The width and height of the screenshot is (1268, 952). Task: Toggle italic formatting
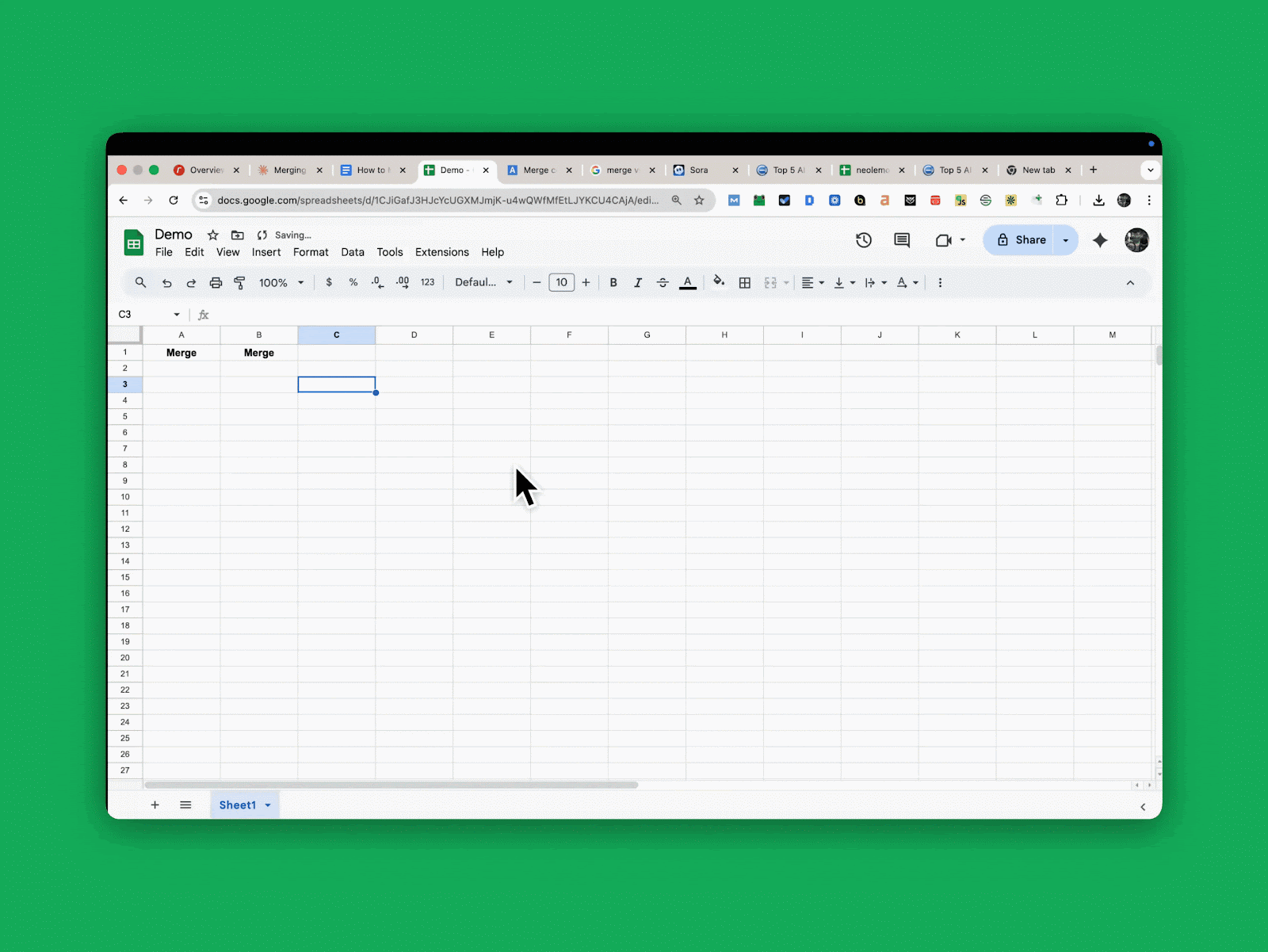click(638, 282)
